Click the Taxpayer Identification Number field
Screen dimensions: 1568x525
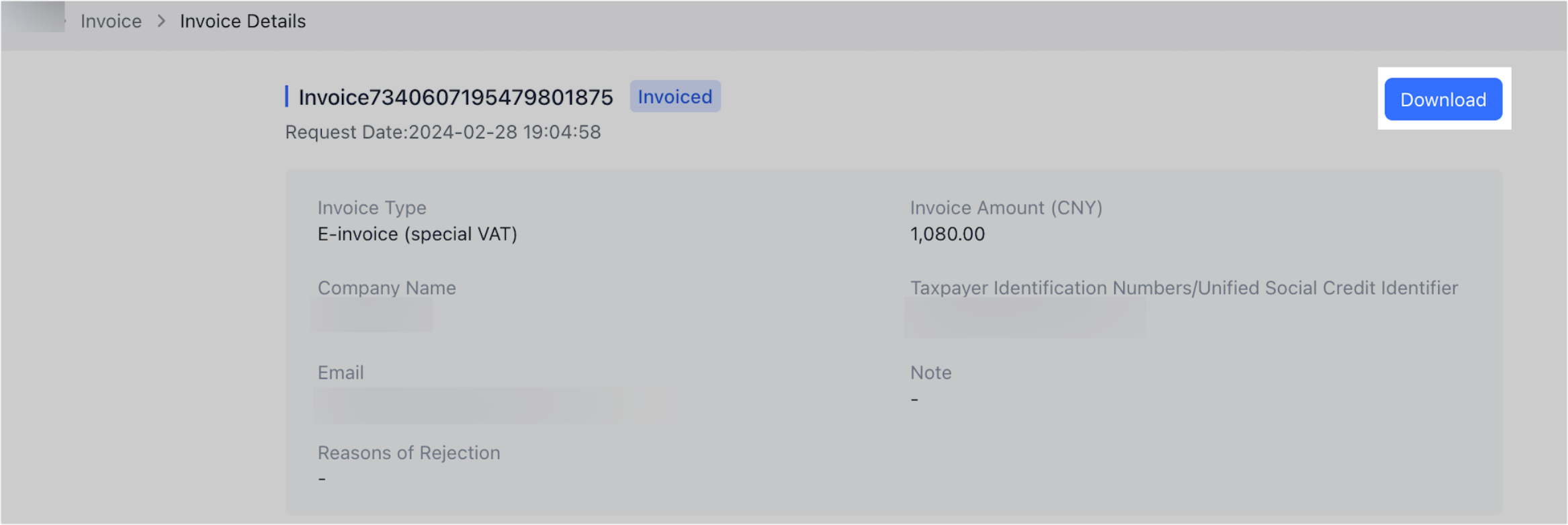coord(1026,316)
